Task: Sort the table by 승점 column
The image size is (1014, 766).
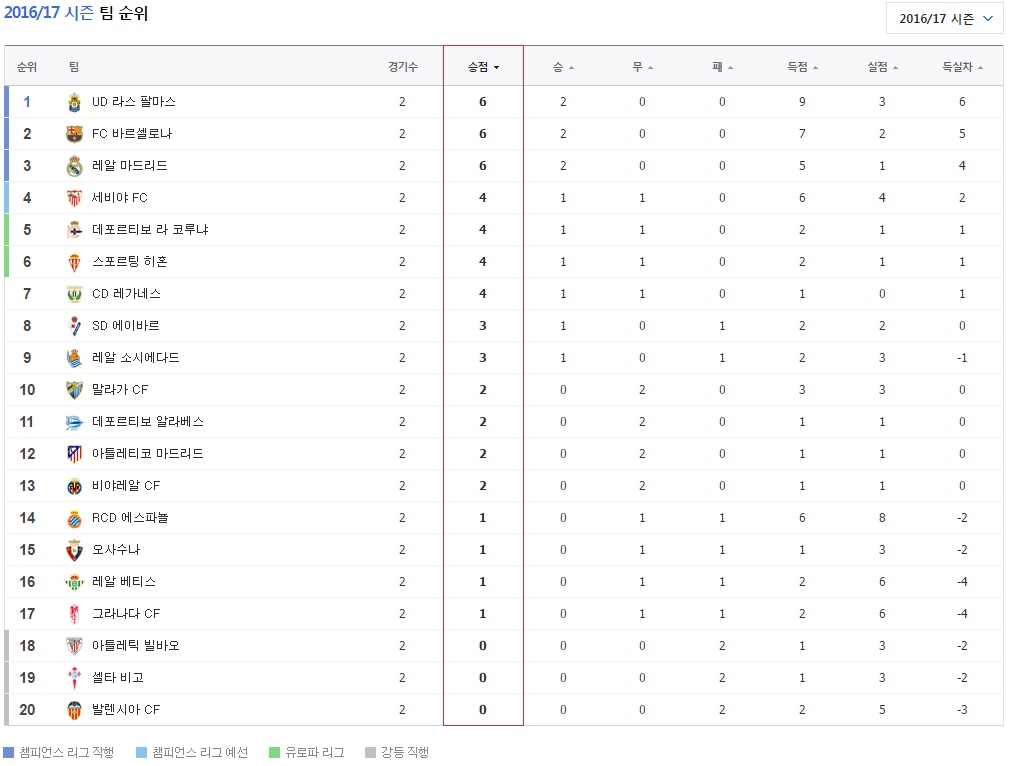Action: 482,68
